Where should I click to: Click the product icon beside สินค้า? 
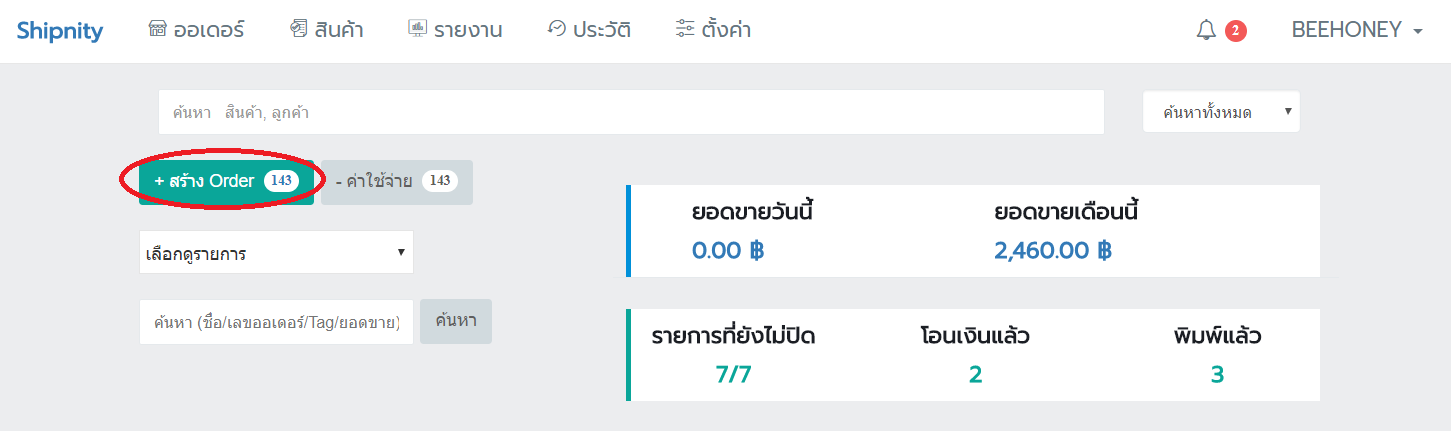[298, 29]
